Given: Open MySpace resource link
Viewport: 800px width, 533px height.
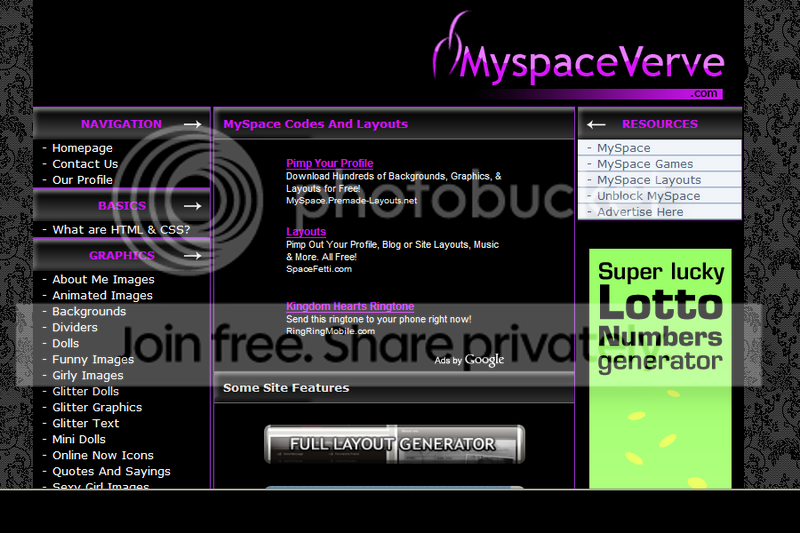Looking at the screenshot, I should [x=623, y=148].
